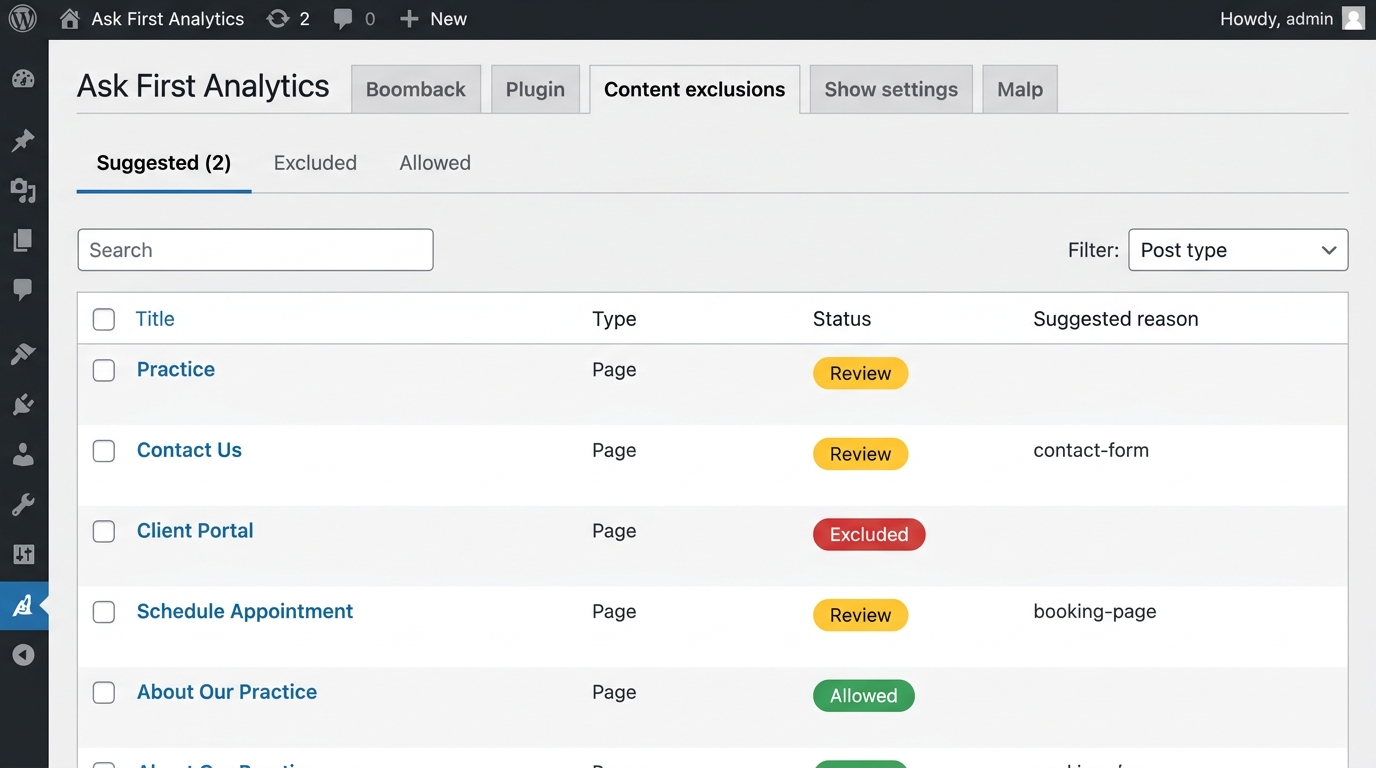Sort by the Title column header
The height and width of the screenshot is (768, 1376).
click(x=155, y=319)
